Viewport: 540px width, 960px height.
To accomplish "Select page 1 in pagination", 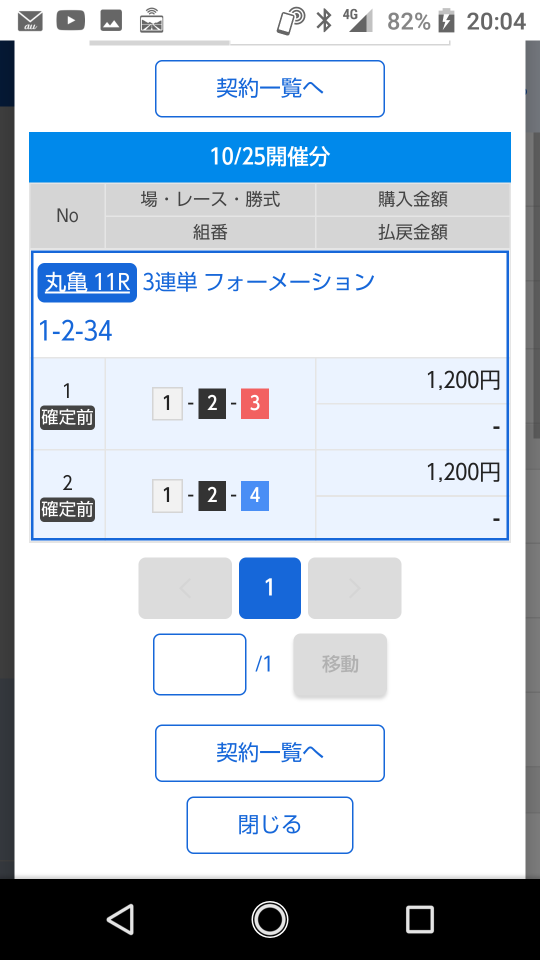I will coord(269,588).
